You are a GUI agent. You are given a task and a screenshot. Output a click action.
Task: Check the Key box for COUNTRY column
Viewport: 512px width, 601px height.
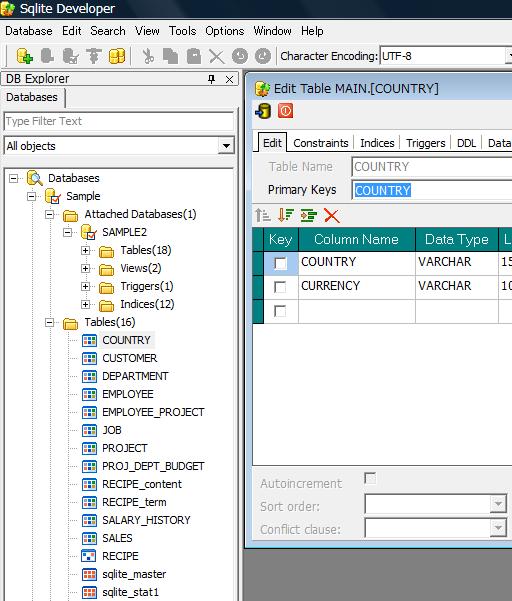click(x=280, y=263)
